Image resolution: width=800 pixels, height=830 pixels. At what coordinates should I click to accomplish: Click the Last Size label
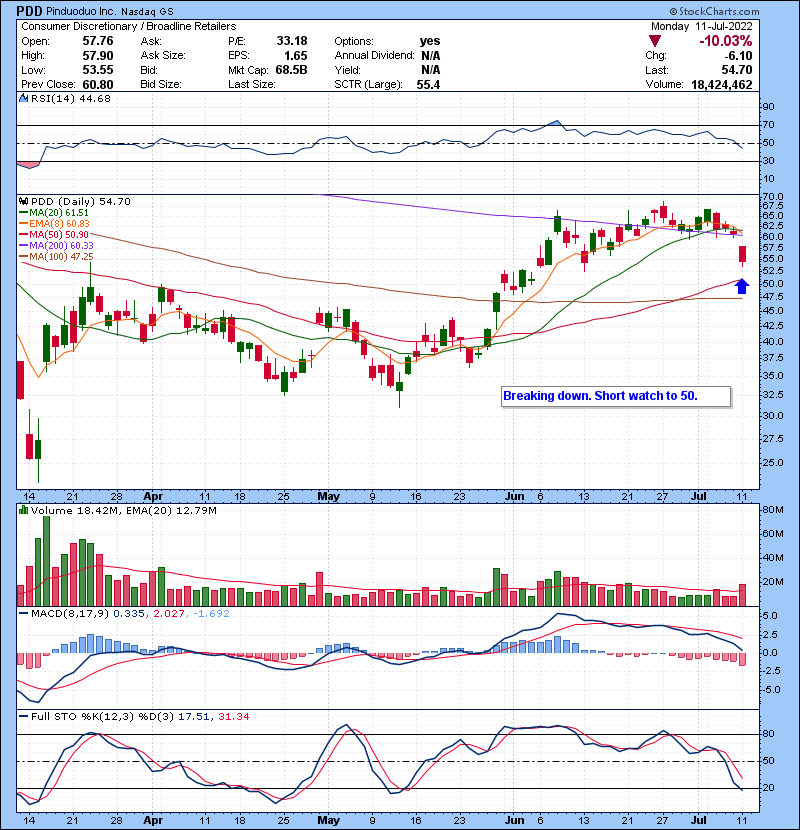[x=252, y=85]
